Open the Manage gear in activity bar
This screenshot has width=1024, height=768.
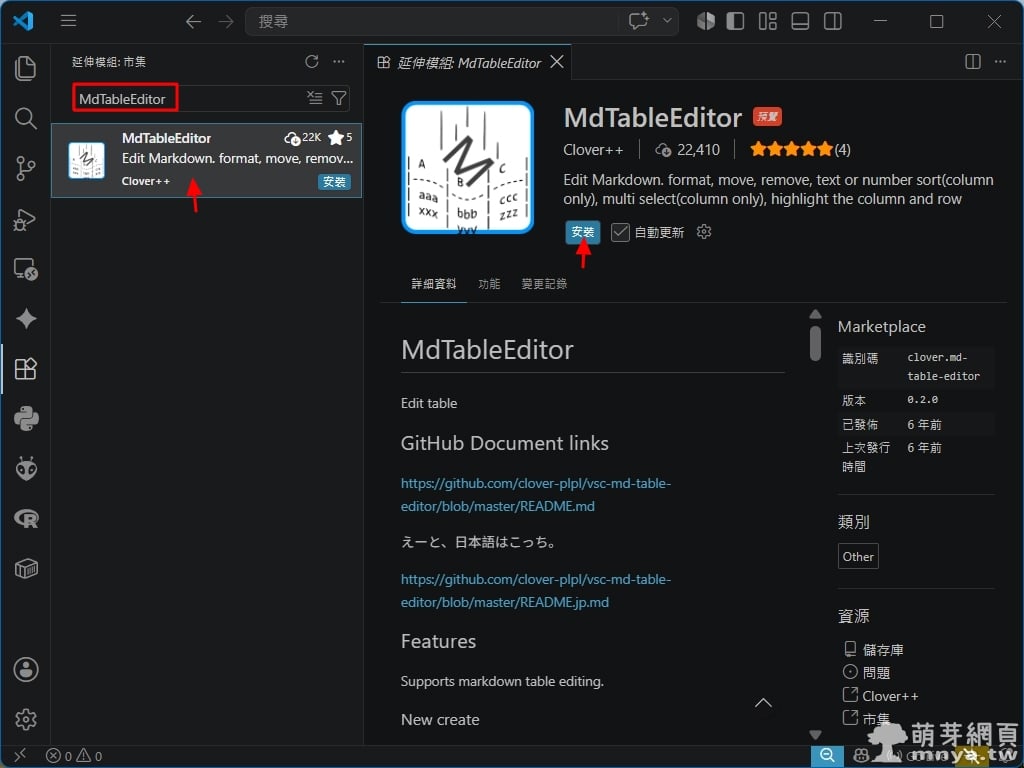(25, 720)
